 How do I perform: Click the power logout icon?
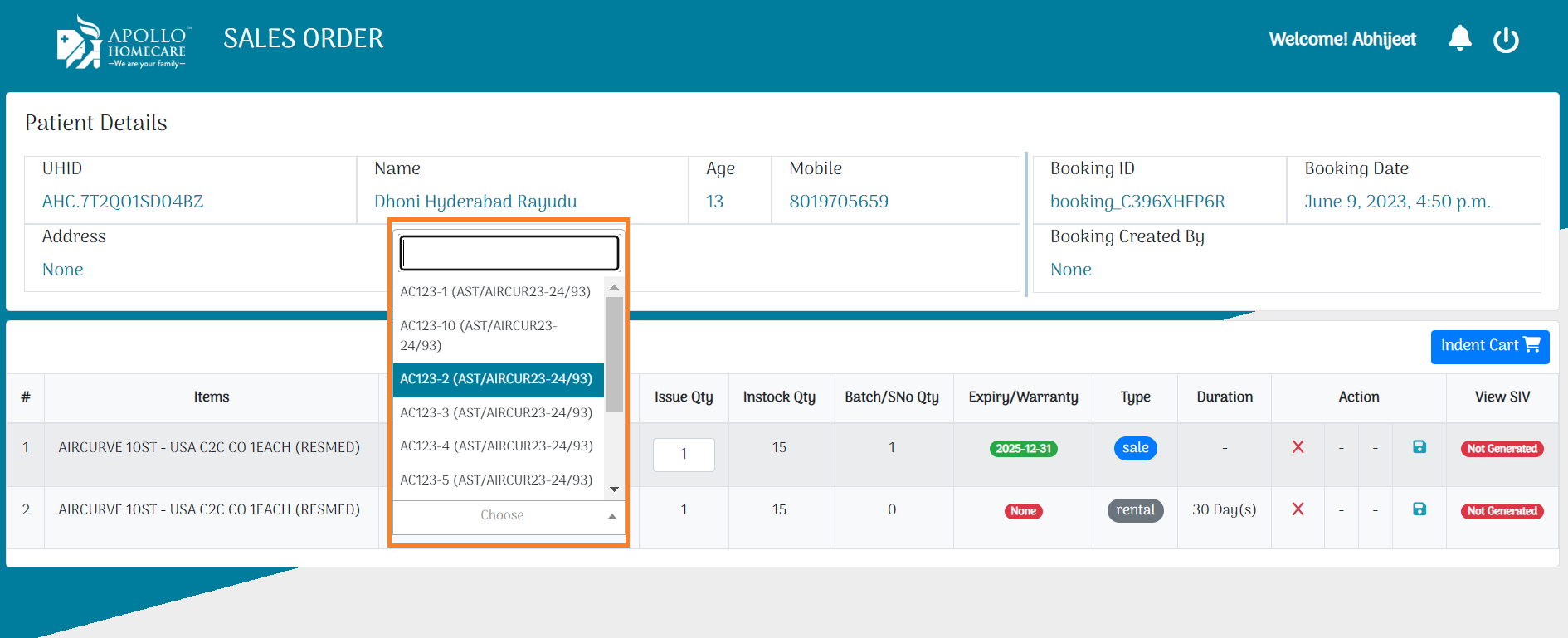pyautogui.click(x=1505, y=40)
